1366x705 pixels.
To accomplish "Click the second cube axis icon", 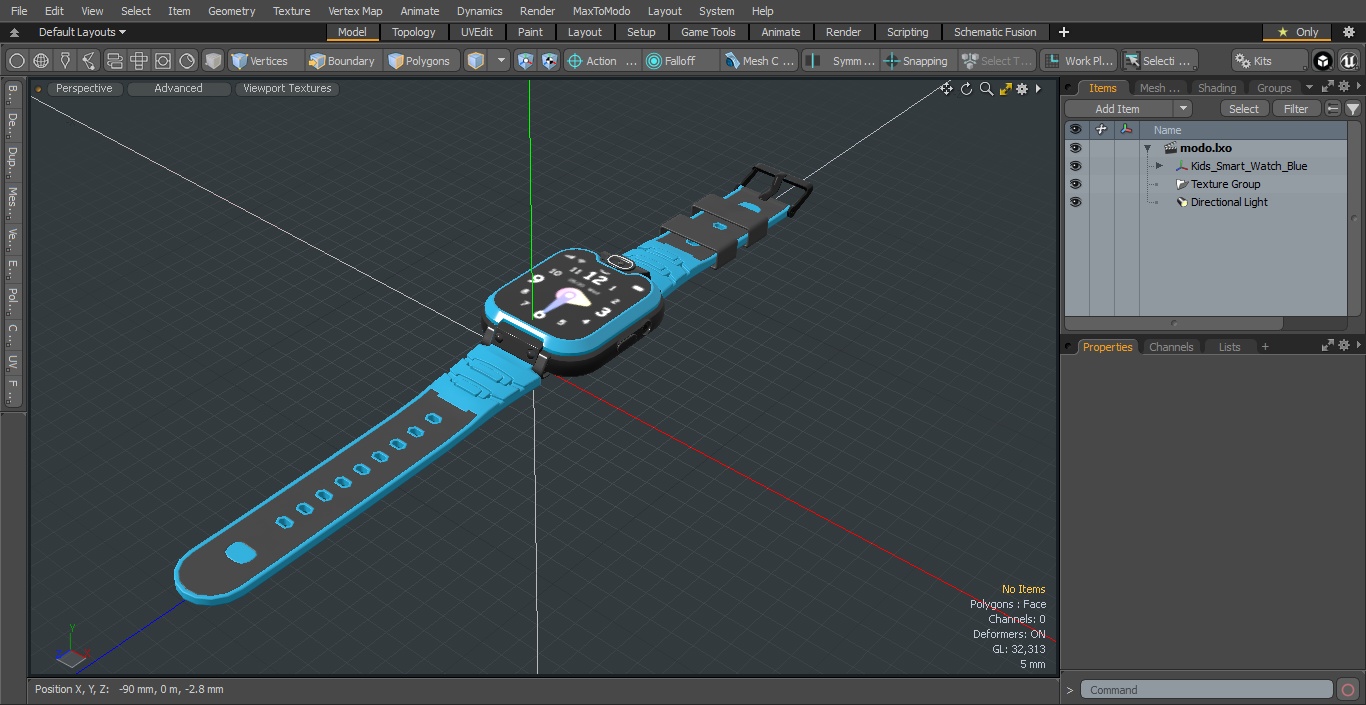I will 550,61.
